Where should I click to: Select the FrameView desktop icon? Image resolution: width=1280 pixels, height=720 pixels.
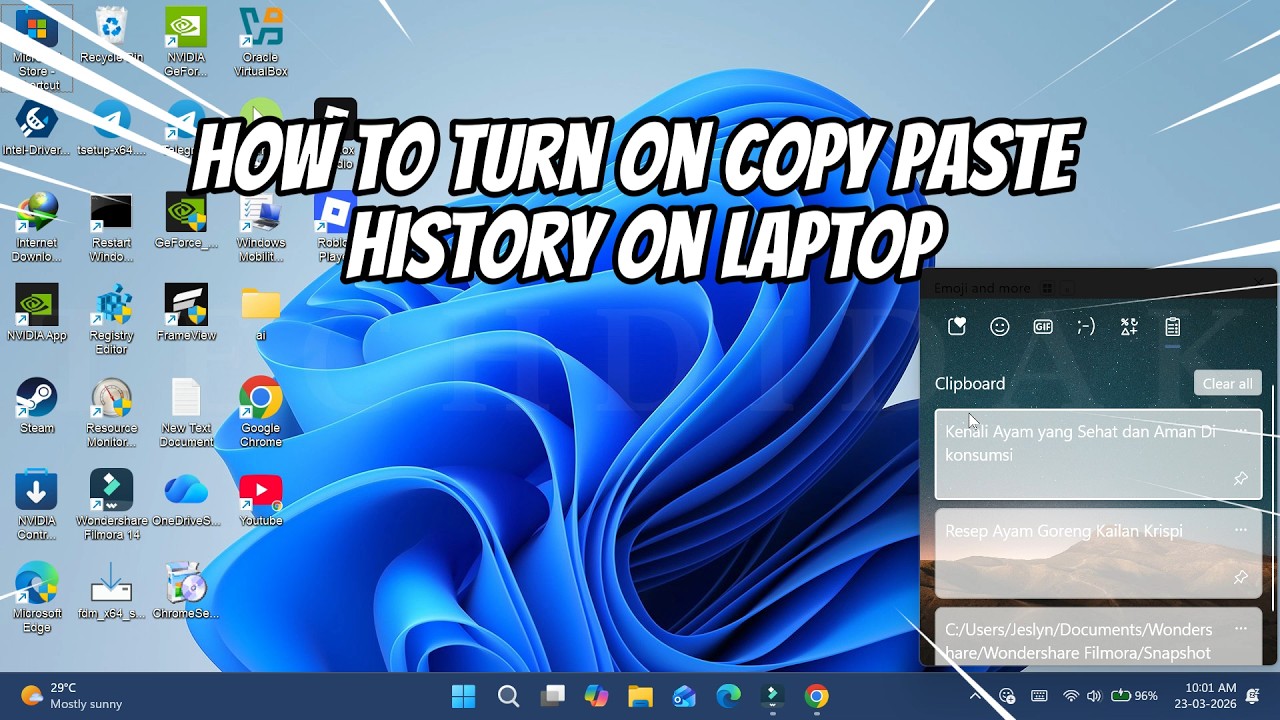(x=186, y=314)
